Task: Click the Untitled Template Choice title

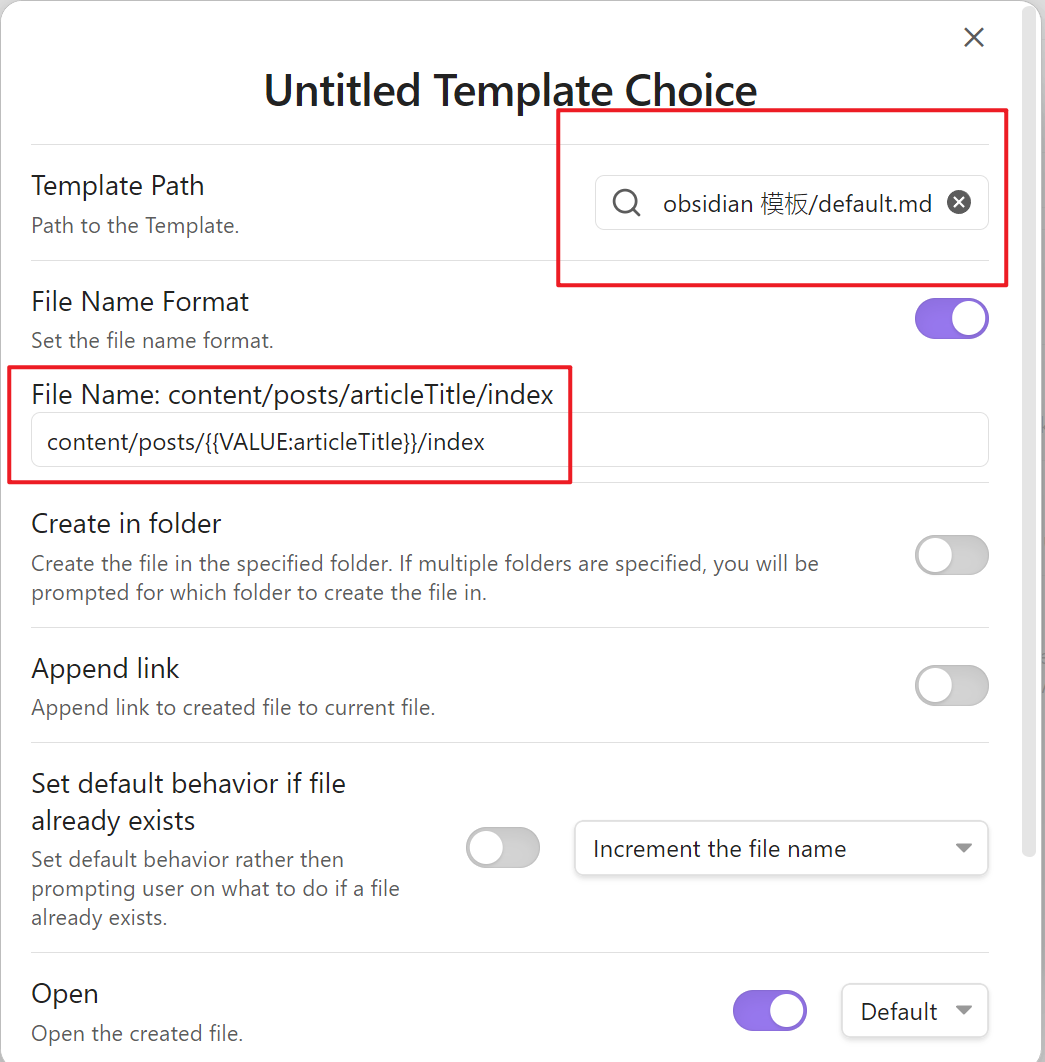Action: [x=510, y=91]
